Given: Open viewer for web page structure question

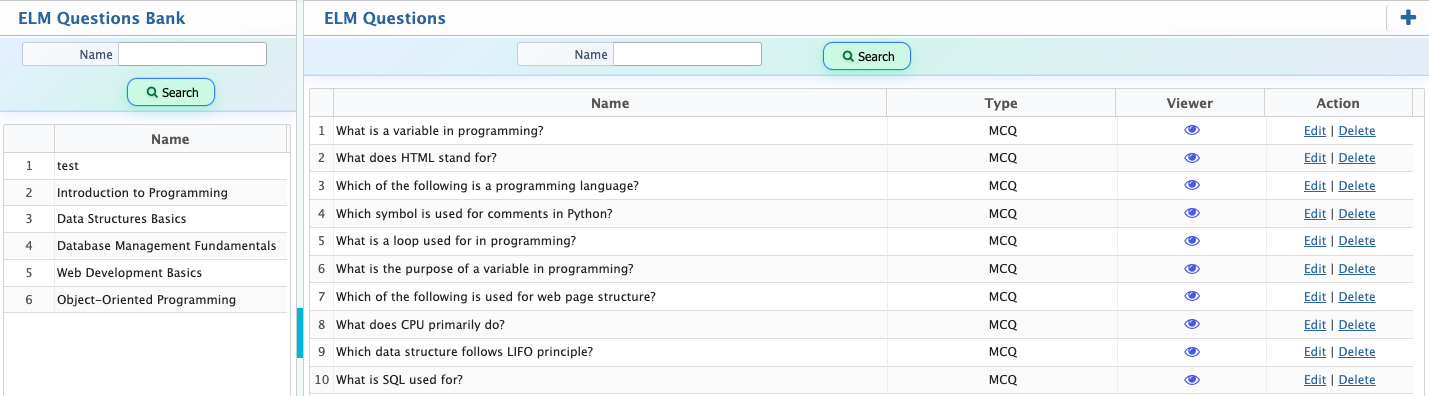Looking at the screenshot, I should (1191, 296).
